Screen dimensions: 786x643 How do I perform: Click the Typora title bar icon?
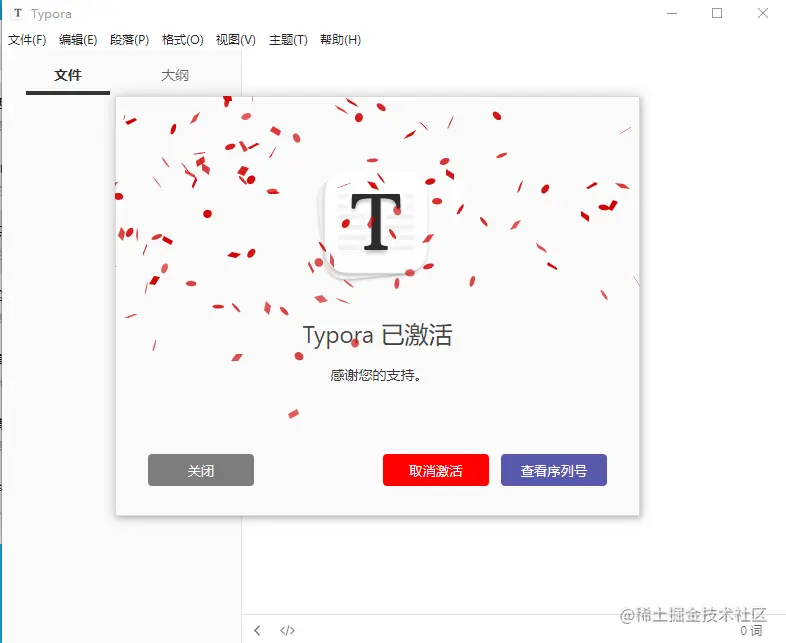(x=18, y=14)
